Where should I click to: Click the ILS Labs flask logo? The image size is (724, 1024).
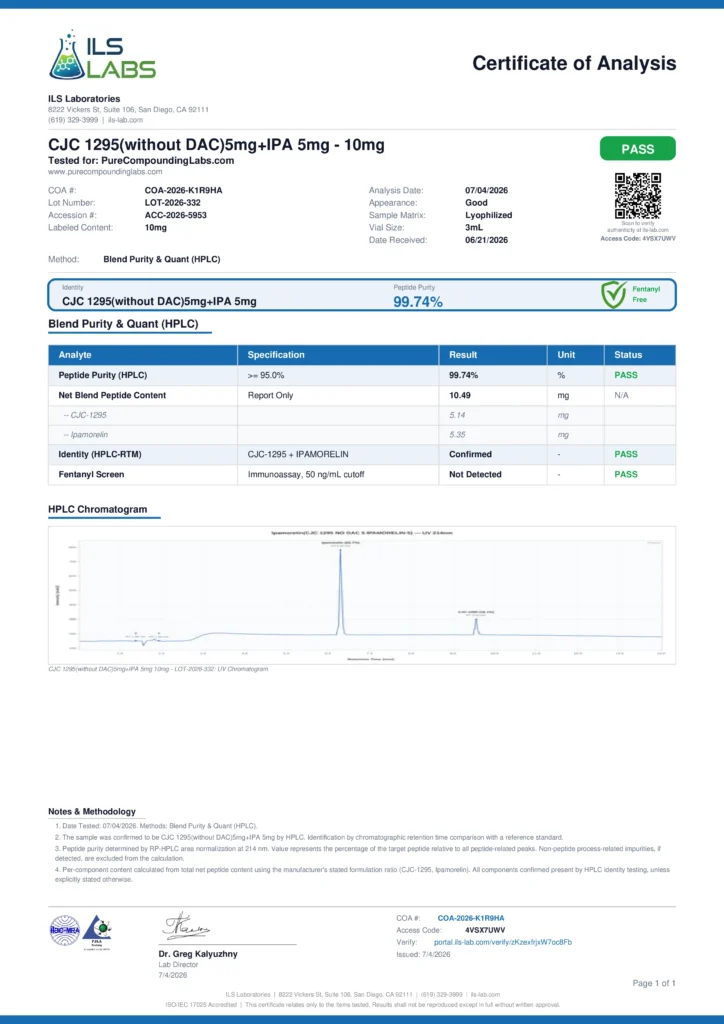(x=102, y=55)
